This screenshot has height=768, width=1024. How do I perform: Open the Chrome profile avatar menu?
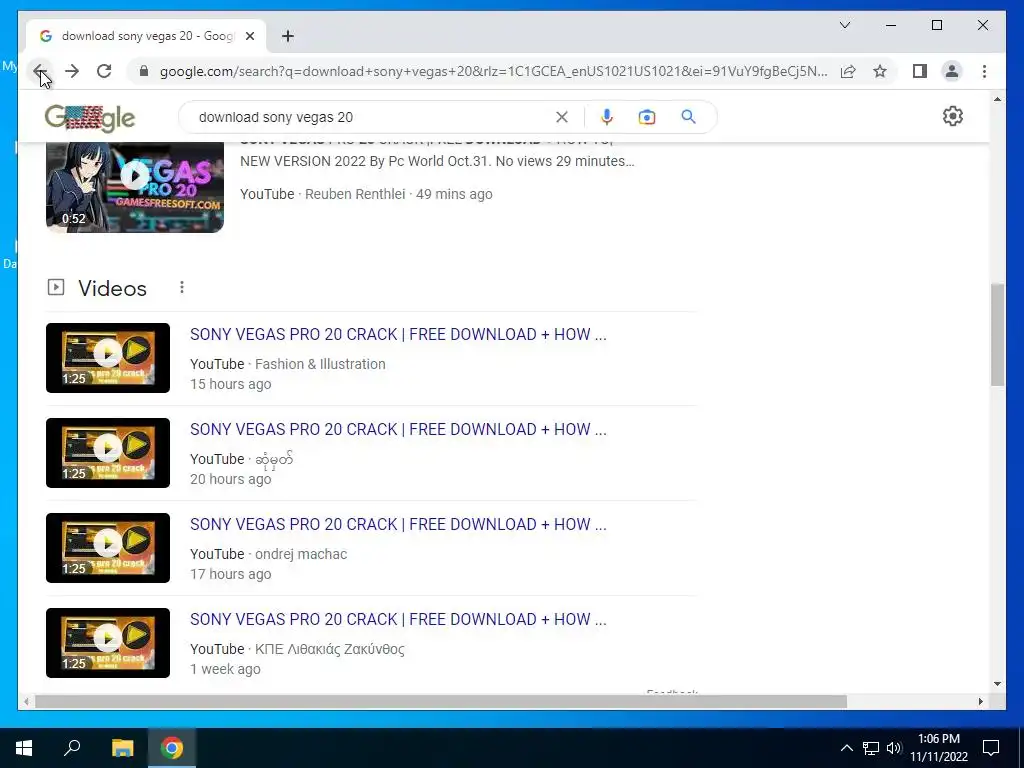[x=952, y=71]
